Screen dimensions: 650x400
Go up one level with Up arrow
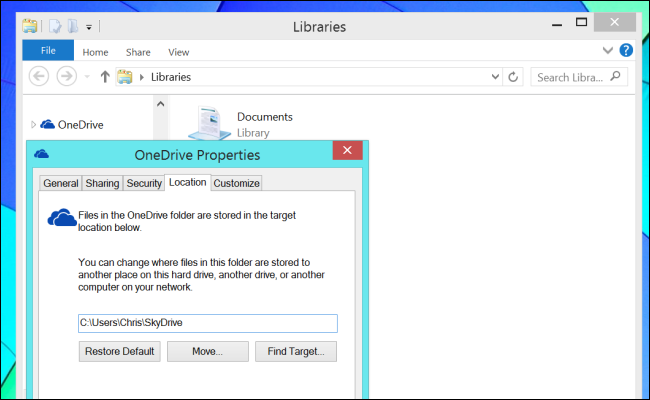coord(105,77)
